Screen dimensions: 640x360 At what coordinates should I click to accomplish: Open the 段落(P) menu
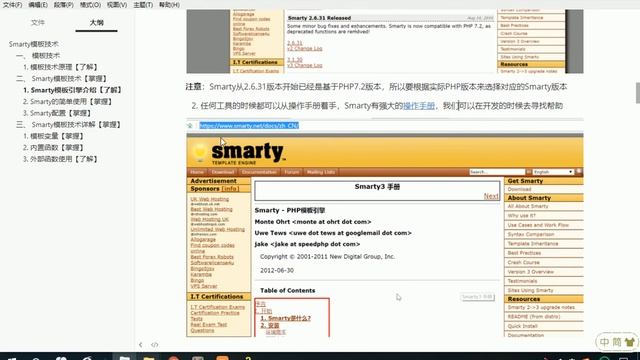[64, 5]
